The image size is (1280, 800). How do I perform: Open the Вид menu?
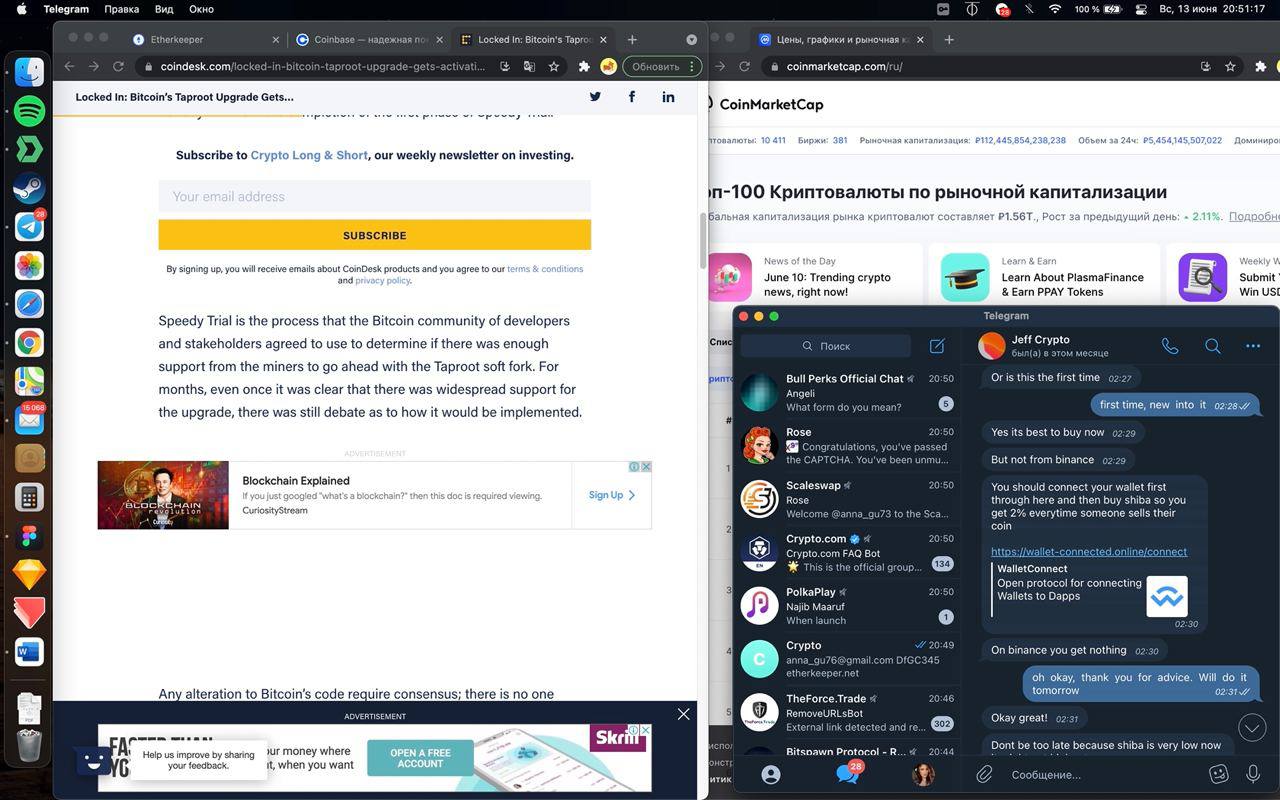(x=164, y=9)
